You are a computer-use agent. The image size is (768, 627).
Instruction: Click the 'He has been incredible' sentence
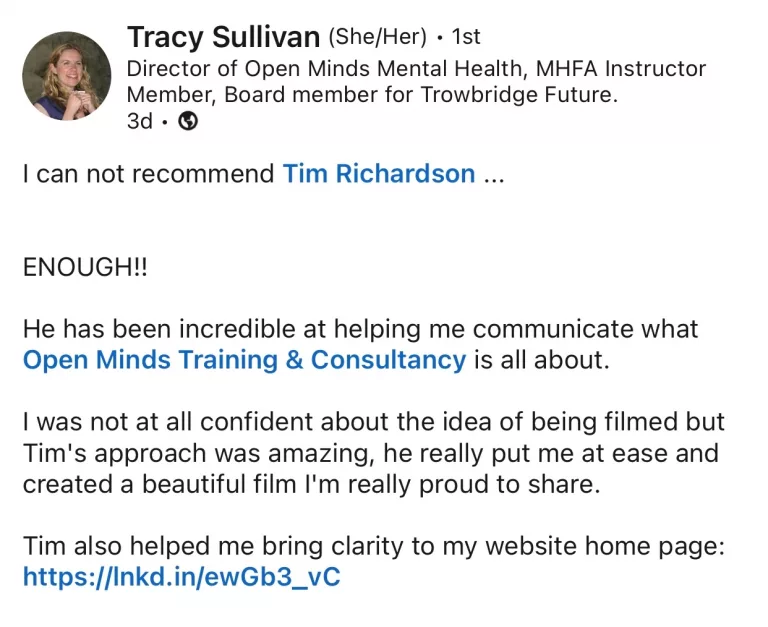click(x=360, y=329)
